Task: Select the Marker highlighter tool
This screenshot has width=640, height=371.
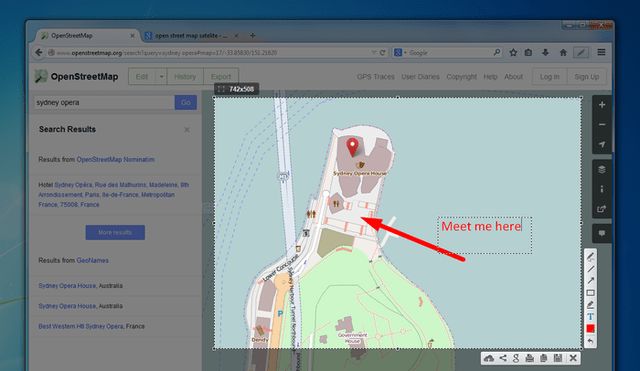Action: click(590, 305)
